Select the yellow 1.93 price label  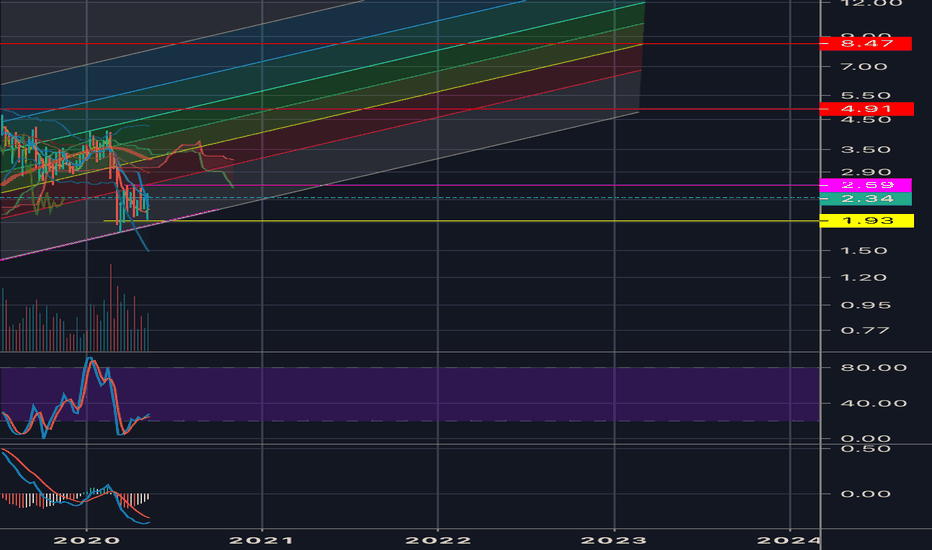coord(867,221)
